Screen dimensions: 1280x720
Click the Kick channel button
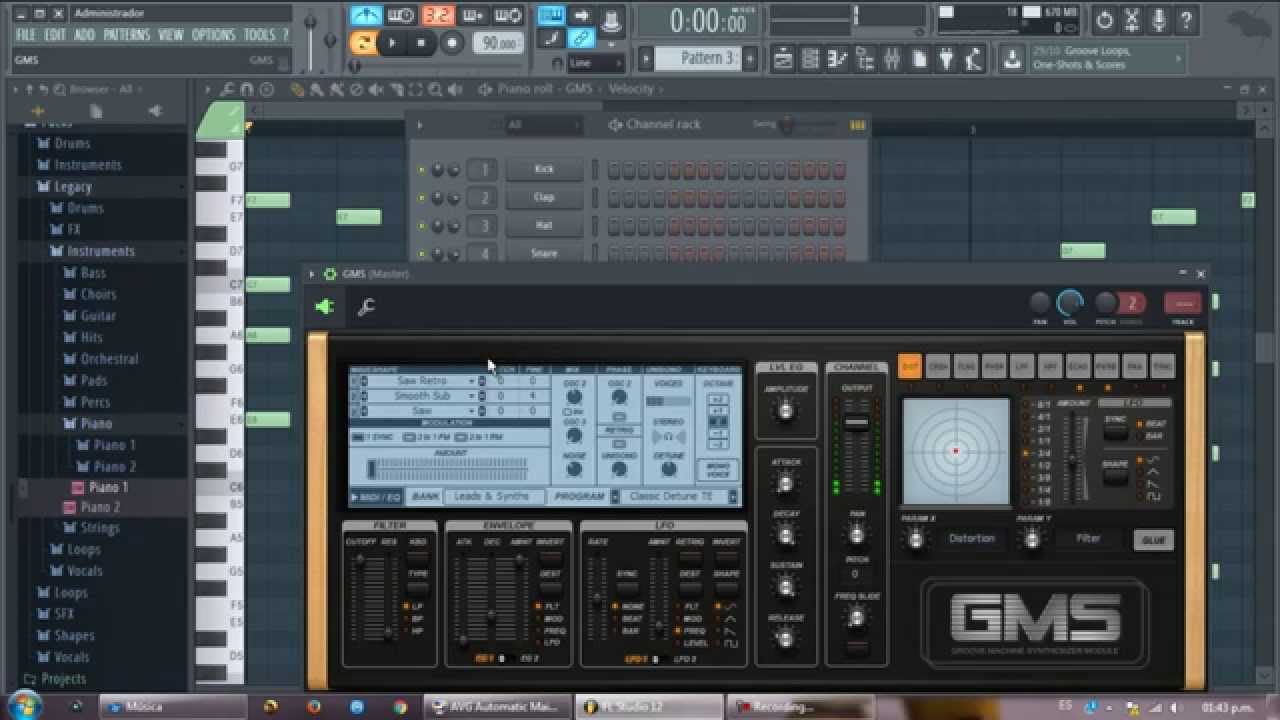[544, 170]
